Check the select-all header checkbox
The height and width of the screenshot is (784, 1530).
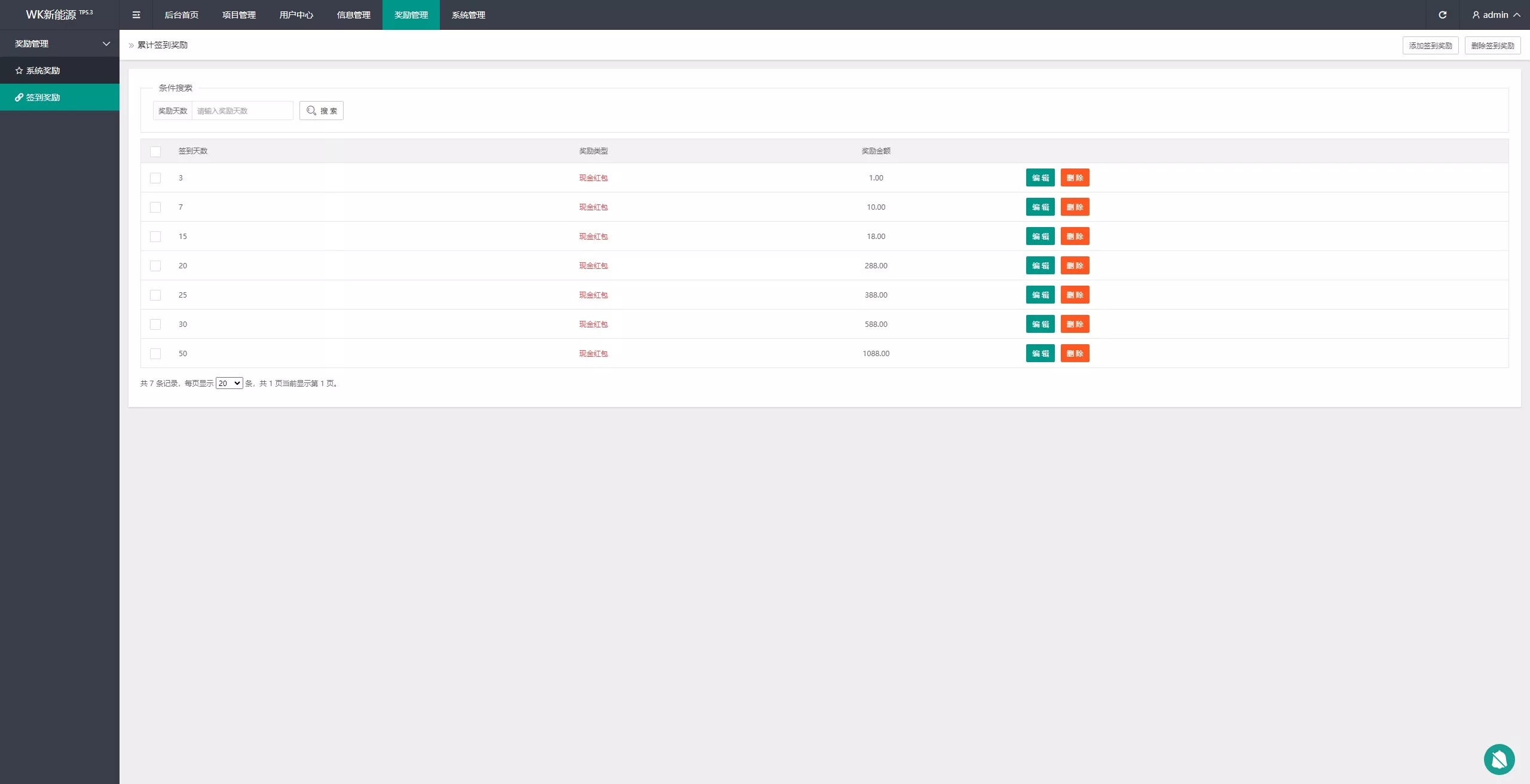(x=155, y=151)
